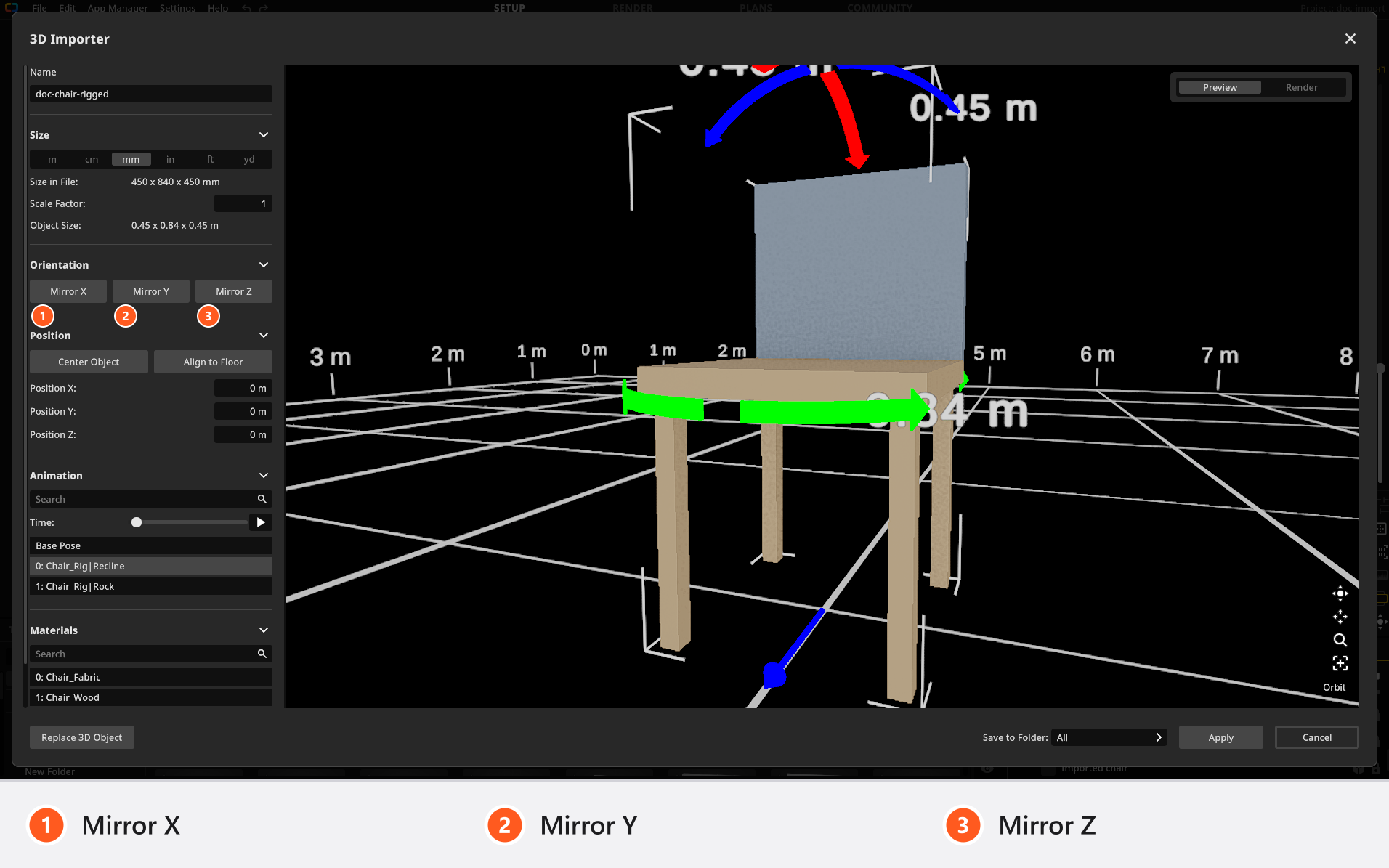Collapse the Orientation section

tap(264, 265)
